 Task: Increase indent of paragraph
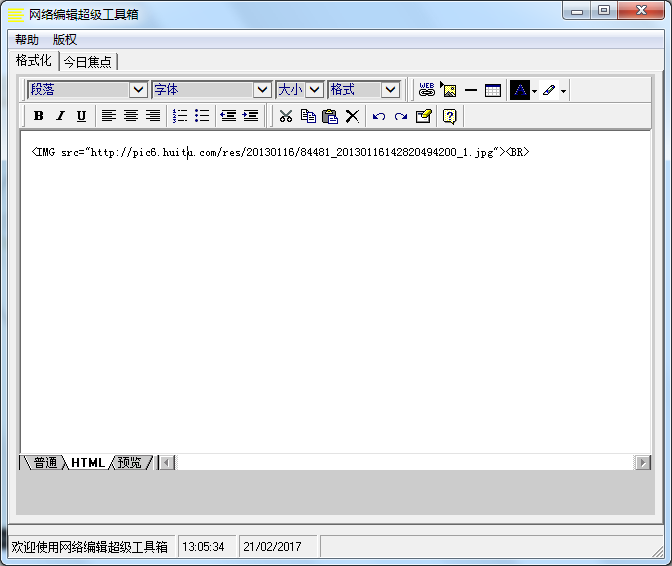250,116
